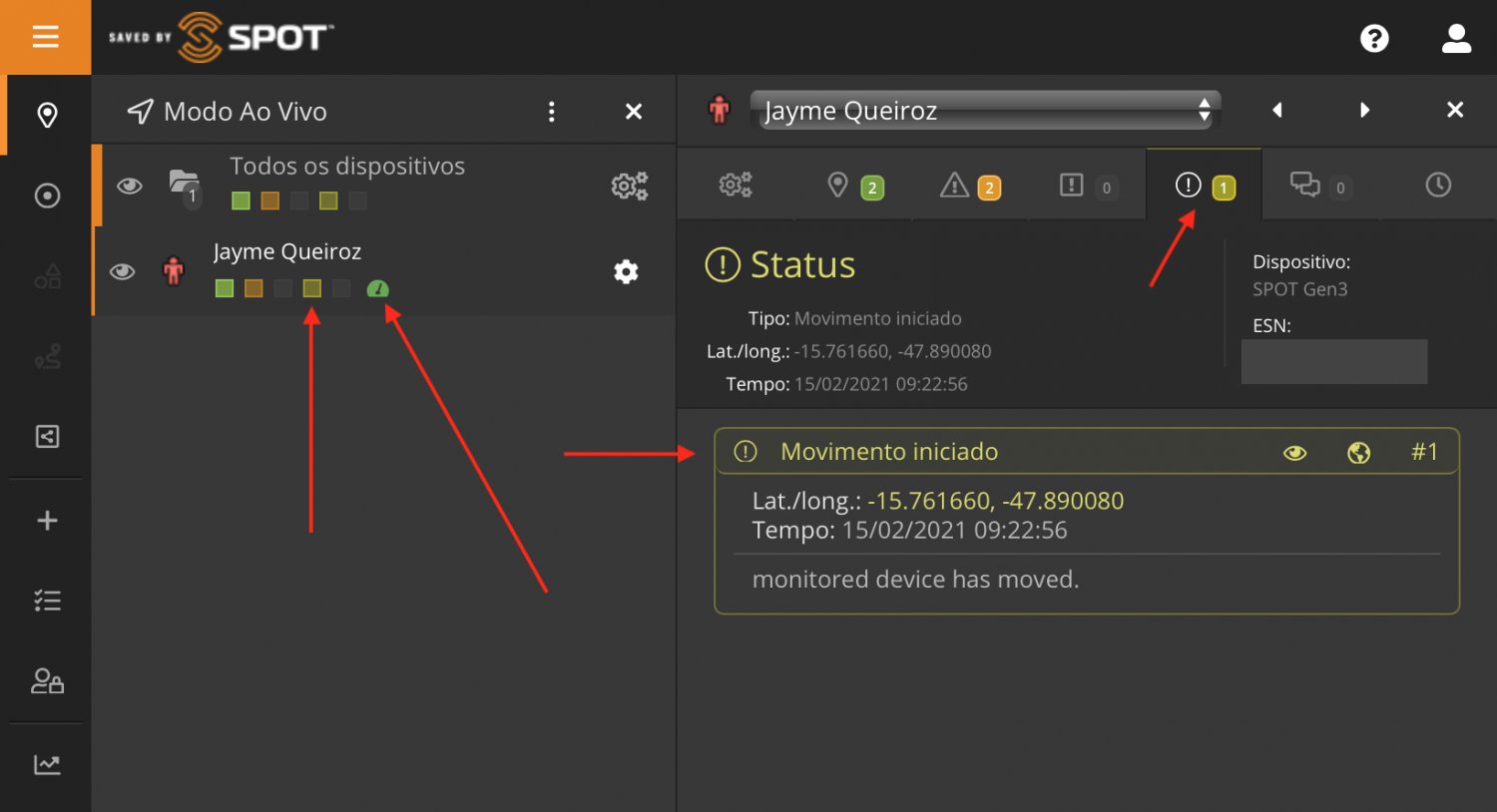1497x812 pixels.
Task: Select the Todos os dispositivos group
Action: tap(346, 167)
